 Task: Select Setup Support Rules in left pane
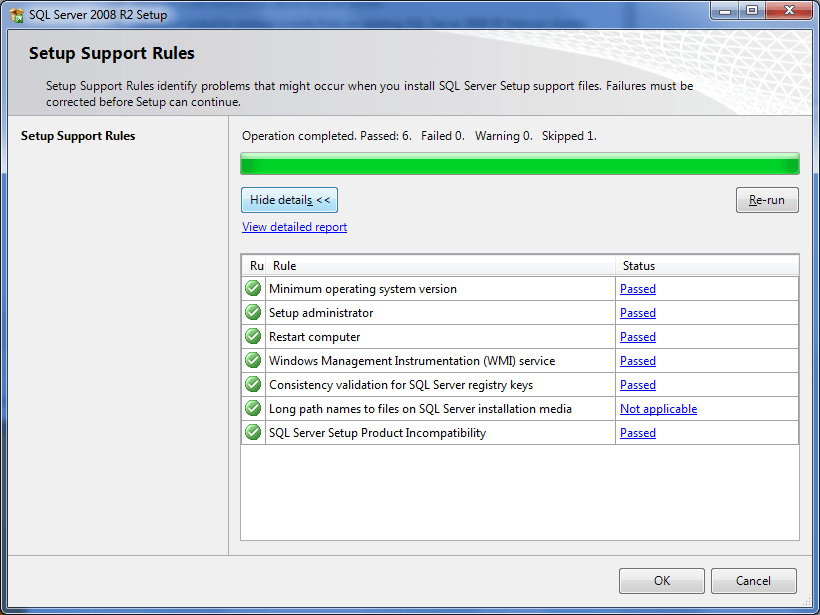78,135
